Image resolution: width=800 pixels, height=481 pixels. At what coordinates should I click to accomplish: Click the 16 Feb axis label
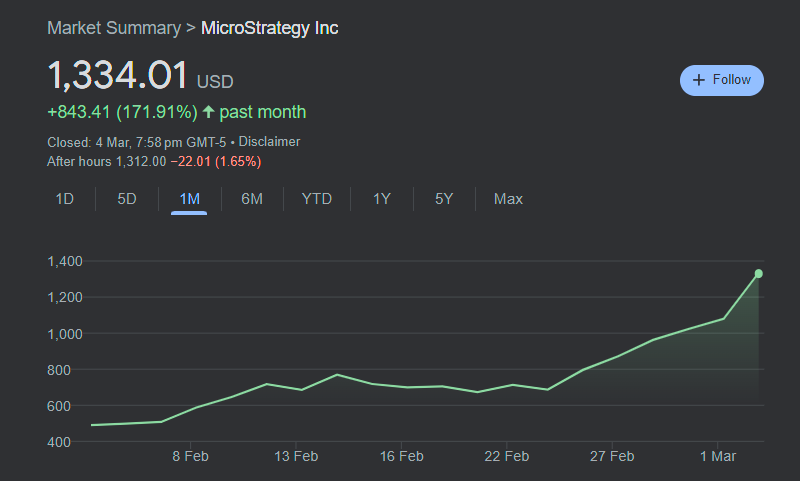click(402, 456)
